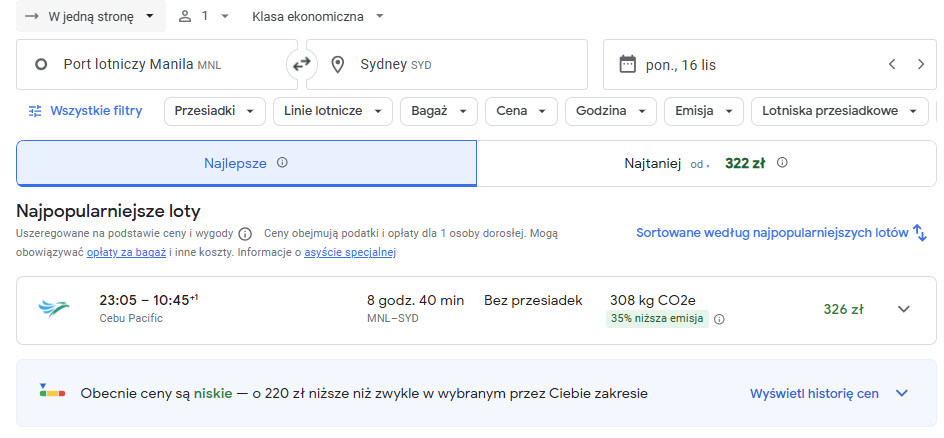Select the Najtaniej tab
Viewport: 944px width, 438px height.
click(706, 163)
